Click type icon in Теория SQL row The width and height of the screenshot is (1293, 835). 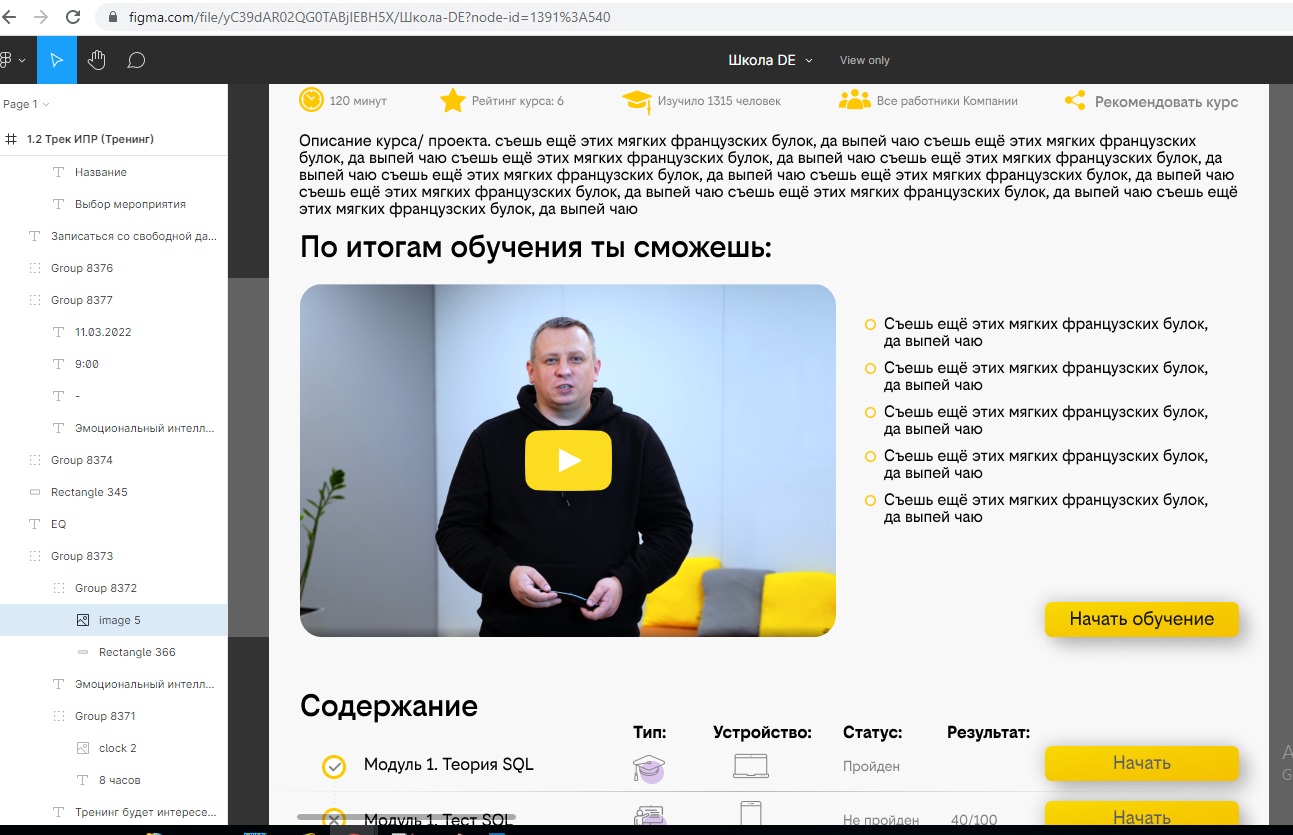coord(649,767)
